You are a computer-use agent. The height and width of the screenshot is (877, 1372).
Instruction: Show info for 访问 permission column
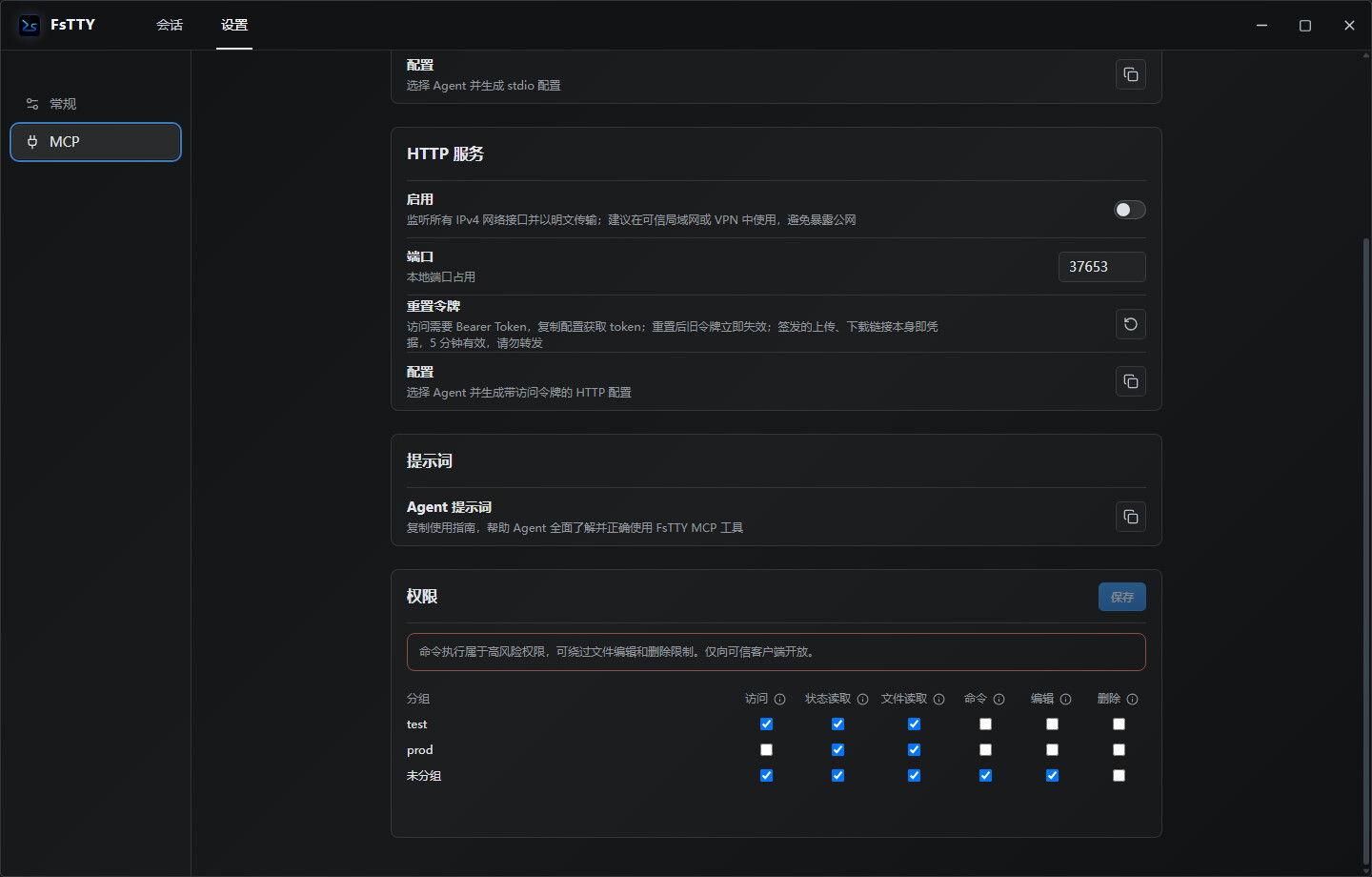coord(780,700)
